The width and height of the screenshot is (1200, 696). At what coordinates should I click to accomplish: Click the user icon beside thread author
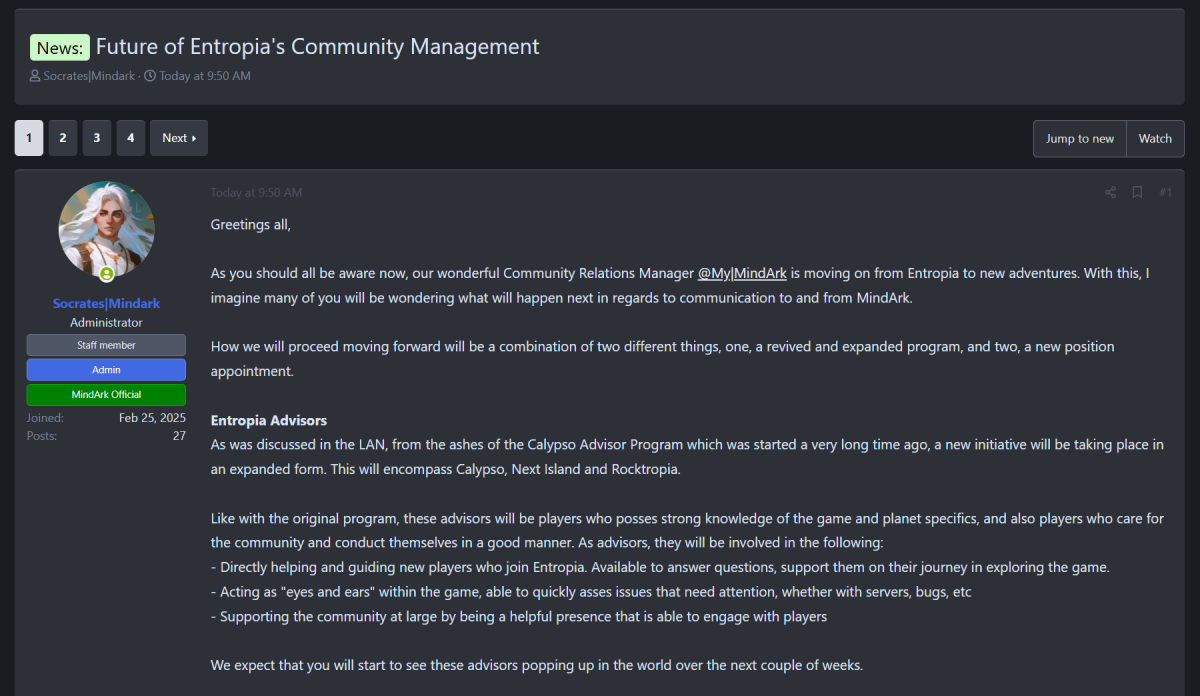pos(35,76)
